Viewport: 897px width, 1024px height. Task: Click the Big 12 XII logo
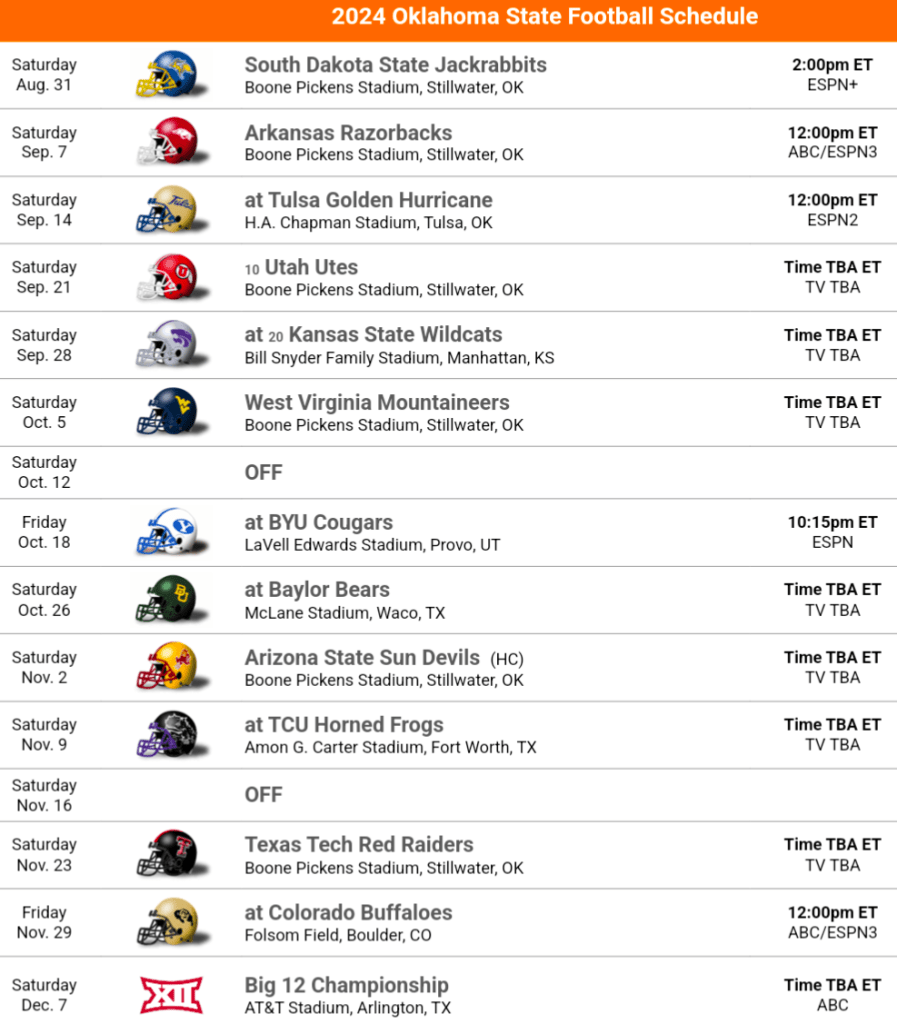click(x=171, y=995)
